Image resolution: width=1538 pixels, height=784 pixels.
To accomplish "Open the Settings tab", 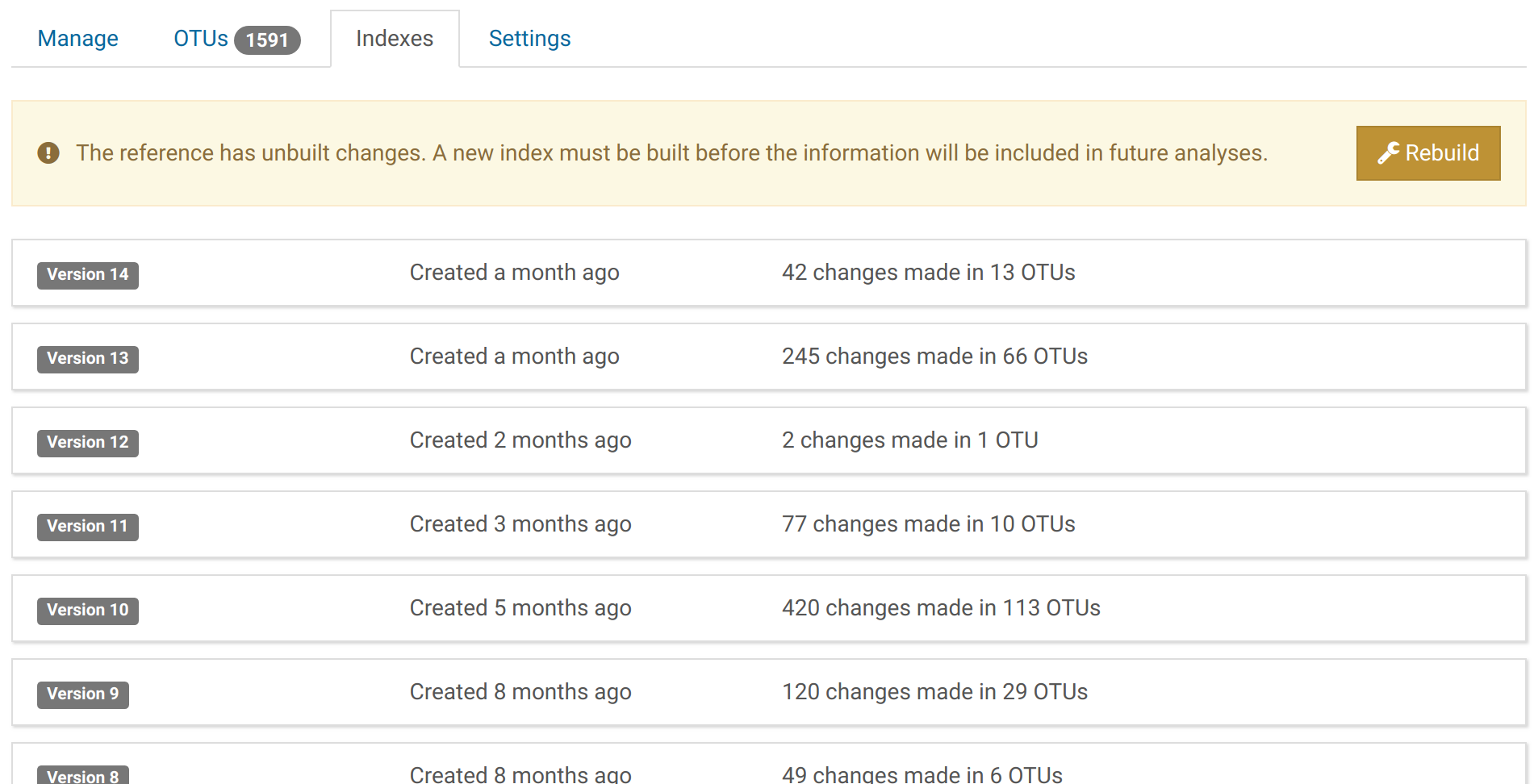I will pyautogui.click(x=529, y=39).
